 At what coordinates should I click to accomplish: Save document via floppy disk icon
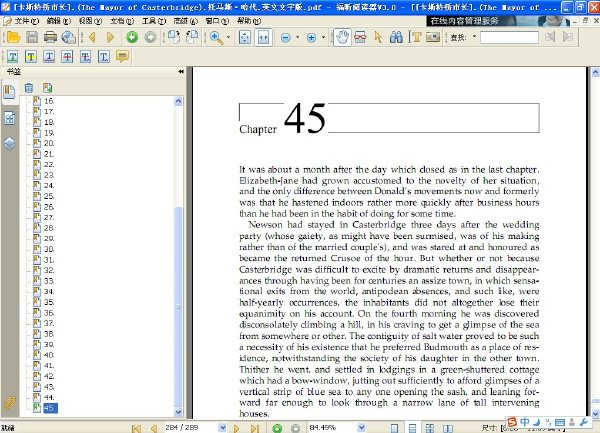point(32,37)
